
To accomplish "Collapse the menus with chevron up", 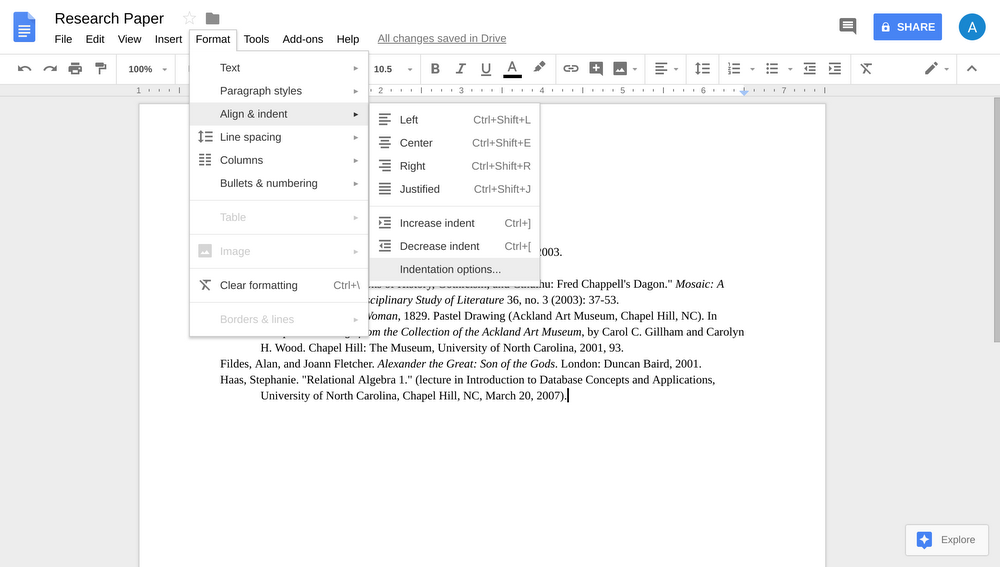I will point(971,68).
